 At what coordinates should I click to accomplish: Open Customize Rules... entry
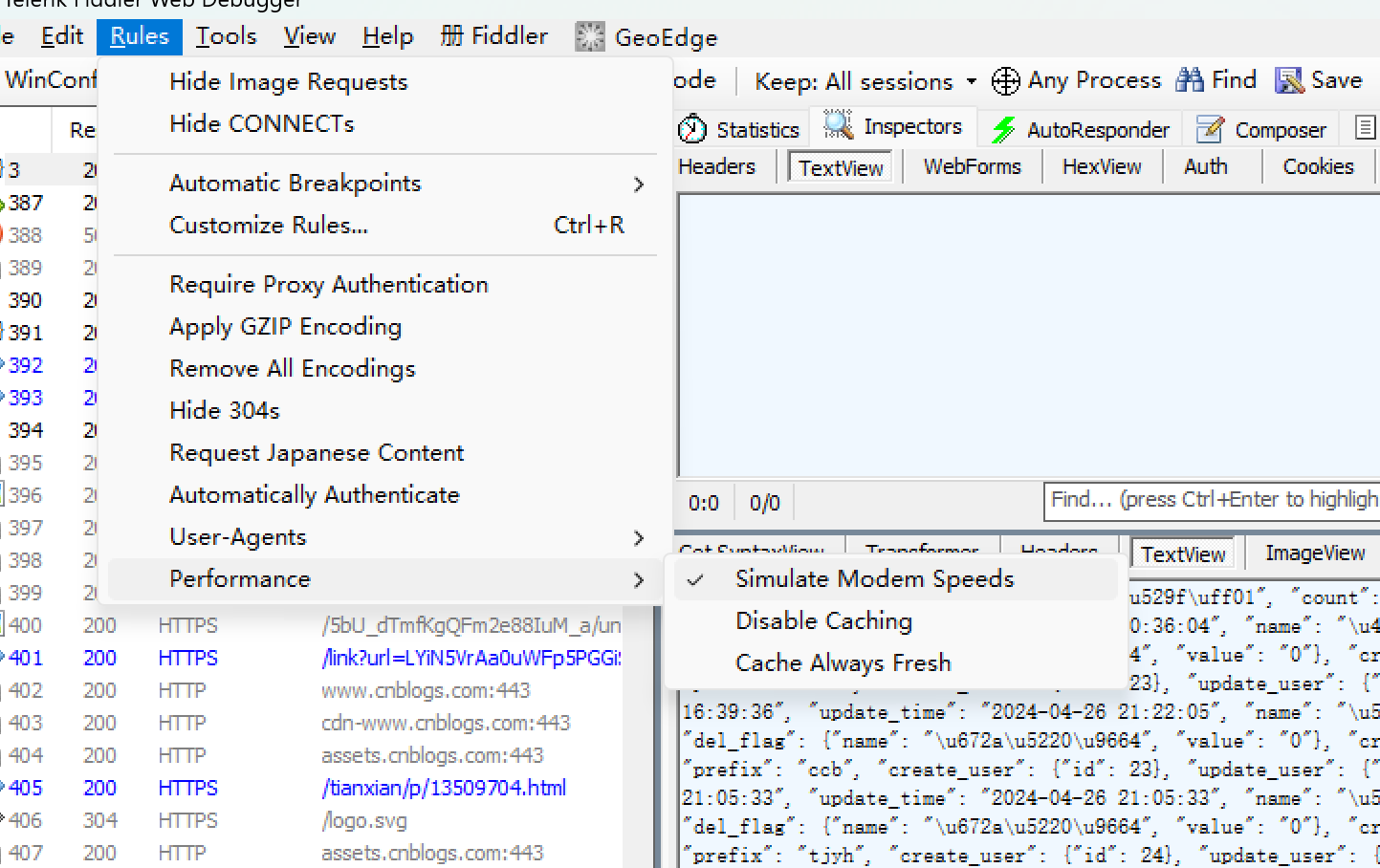point(383,226)
